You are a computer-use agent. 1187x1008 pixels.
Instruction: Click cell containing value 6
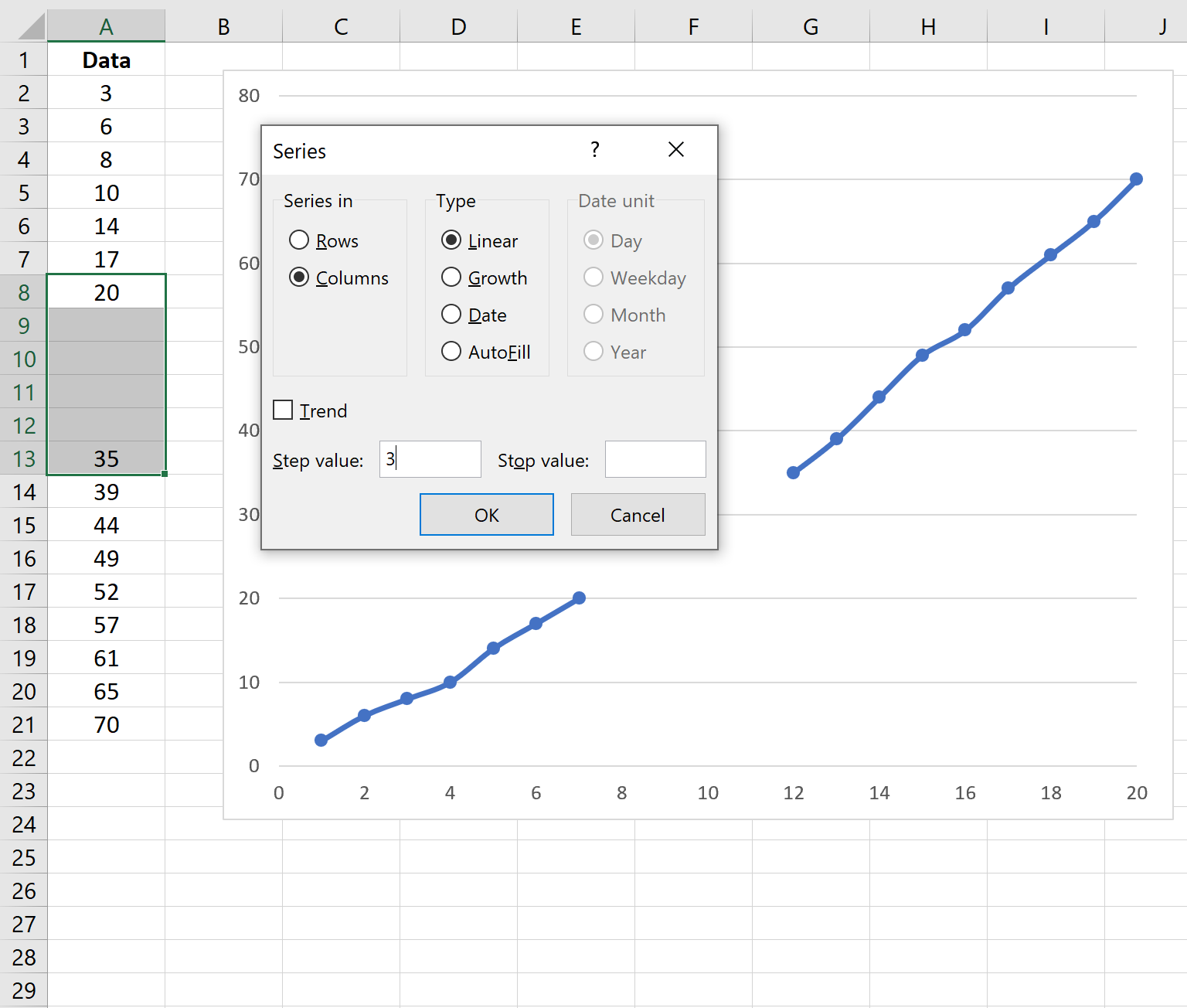(x=107, y=127)
